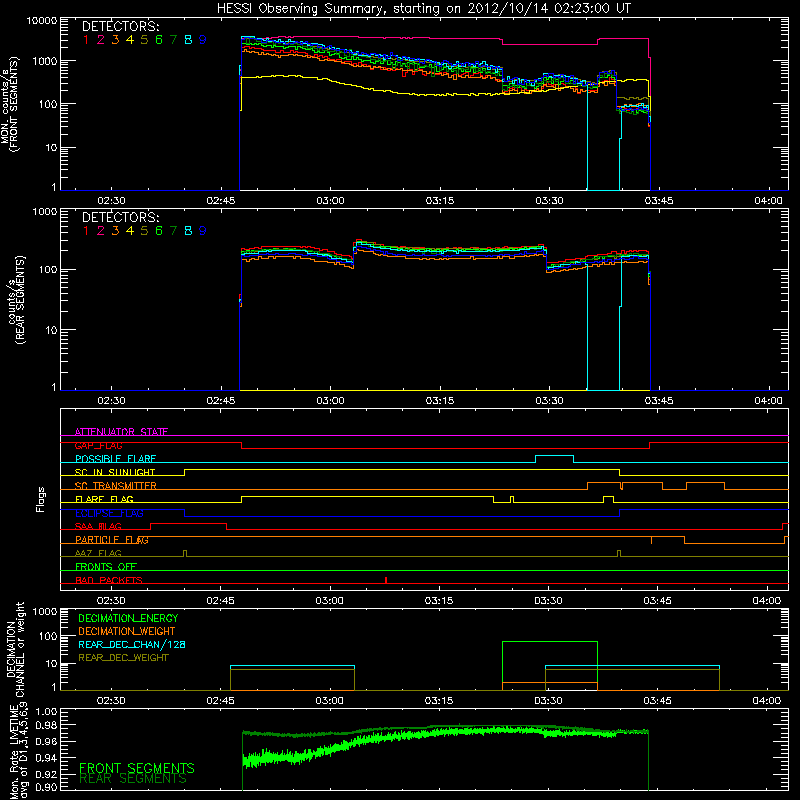Click detector '4' legend in front segments panel
The image size is (800, 800).
(x=130, y=40)
